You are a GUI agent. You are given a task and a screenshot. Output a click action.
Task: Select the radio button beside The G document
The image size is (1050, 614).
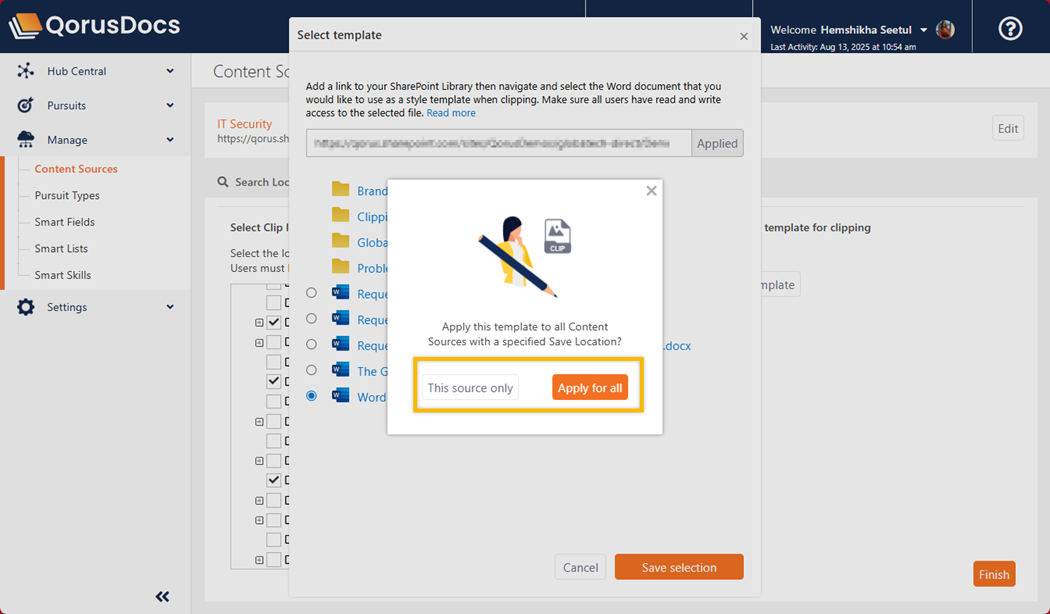point(311,370)
